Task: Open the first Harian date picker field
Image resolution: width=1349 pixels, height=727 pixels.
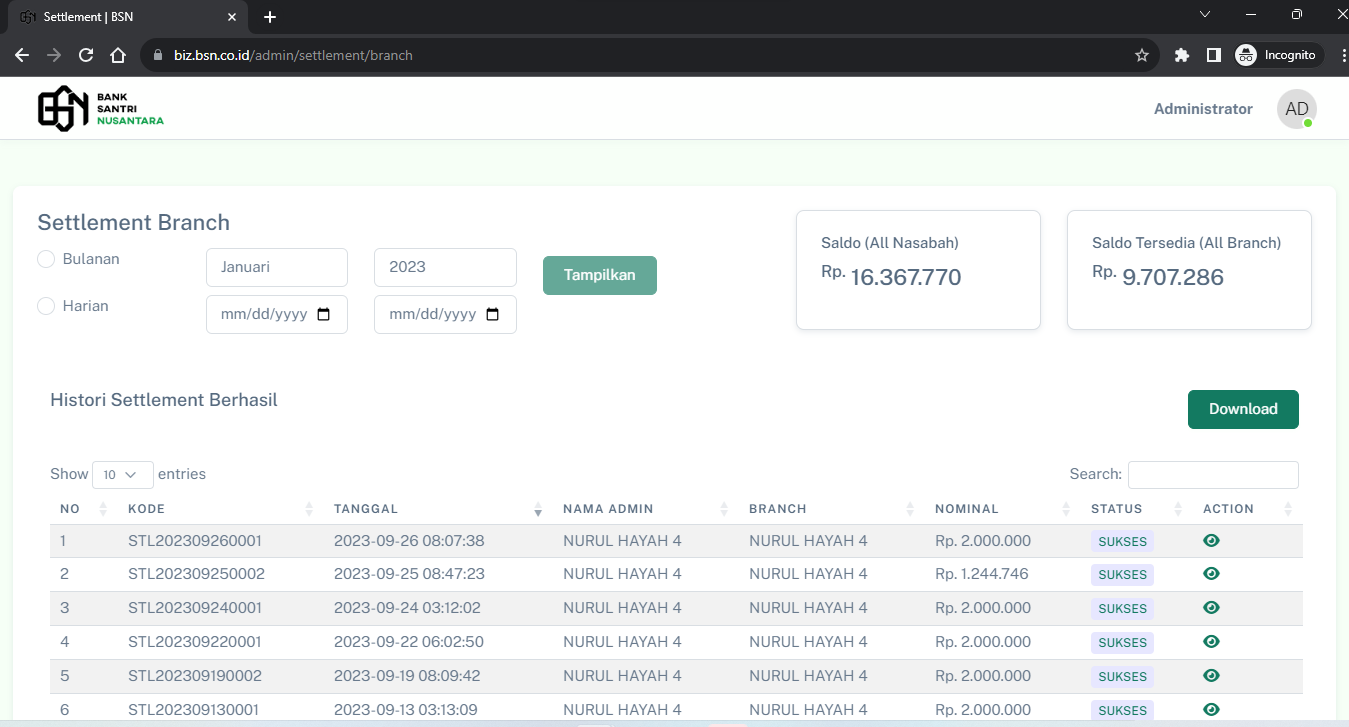Action: pos(277,314)
